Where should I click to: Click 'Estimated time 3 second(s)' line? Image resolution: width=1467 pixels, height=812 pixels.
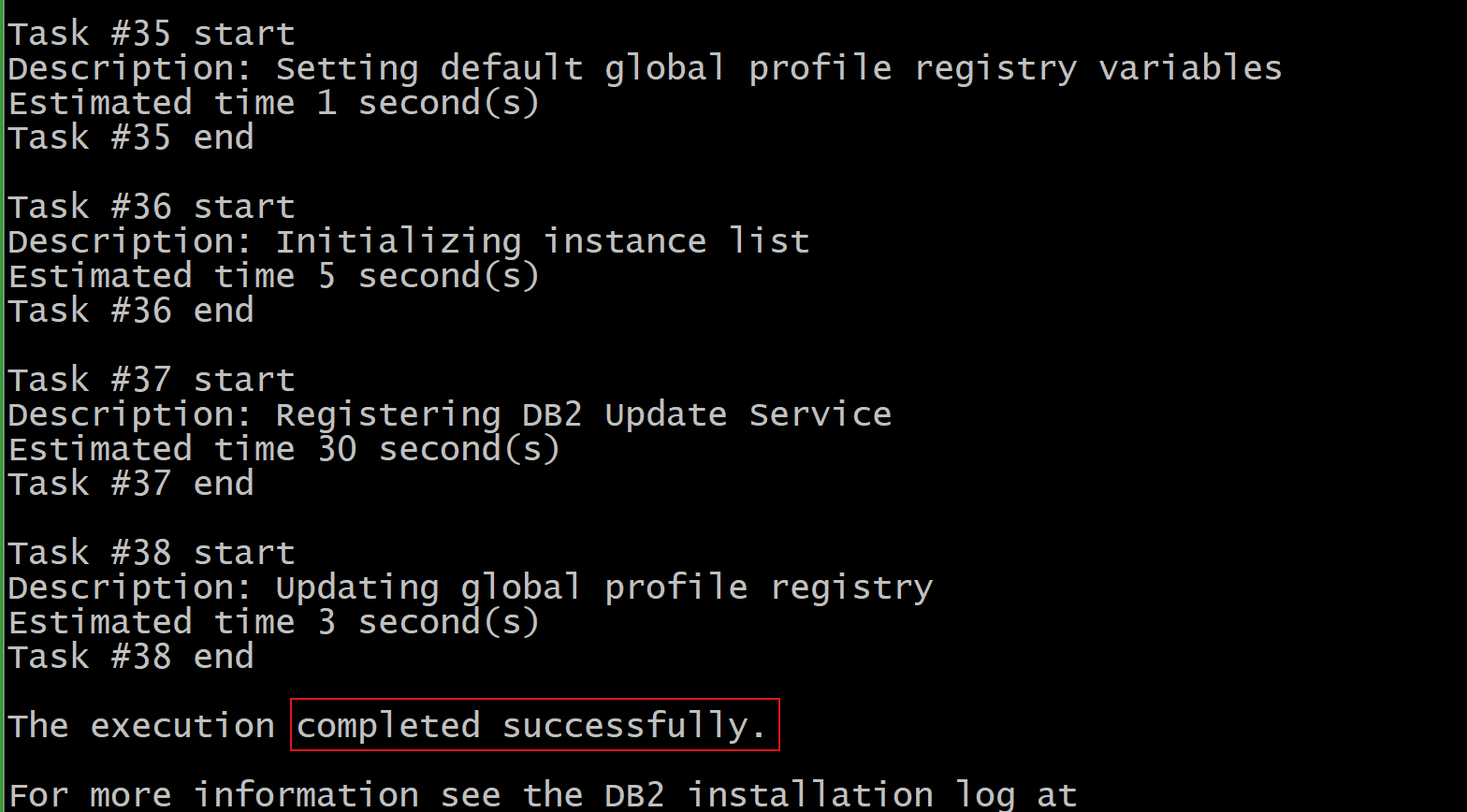(x=274, y=622)
